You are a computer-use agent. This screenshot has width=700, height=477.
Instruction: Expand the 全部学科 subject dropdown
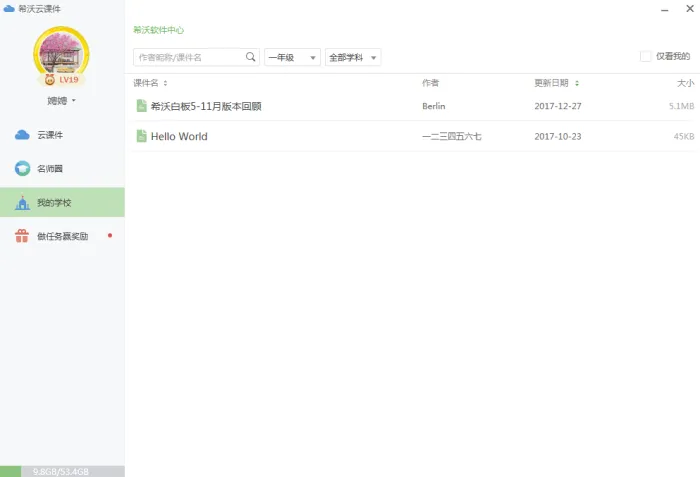click(x=353, y=58)
